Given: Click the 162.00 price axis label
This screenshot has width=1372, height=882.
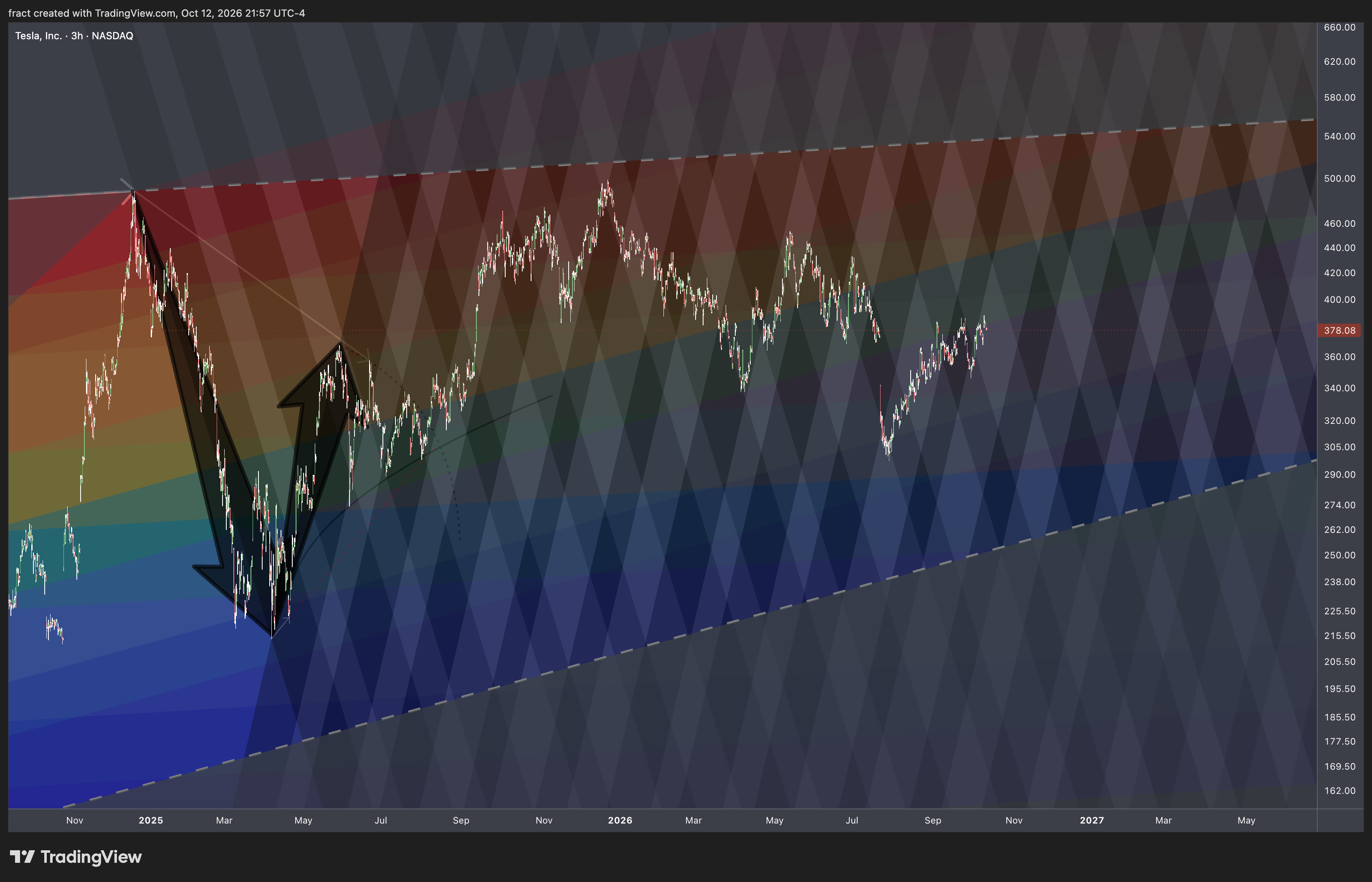Looking at the screenshot, I should pyautogui.click(x=1339, y=791).
